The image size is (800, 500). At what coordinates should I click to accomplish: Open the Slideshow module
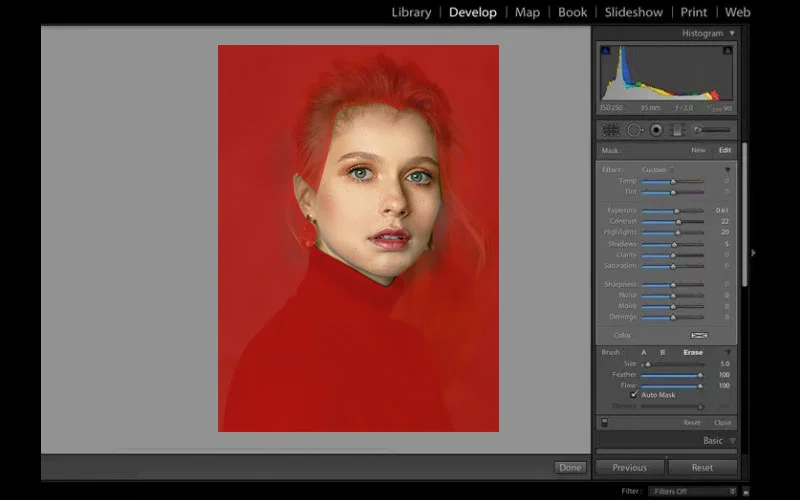coord(634,12)
